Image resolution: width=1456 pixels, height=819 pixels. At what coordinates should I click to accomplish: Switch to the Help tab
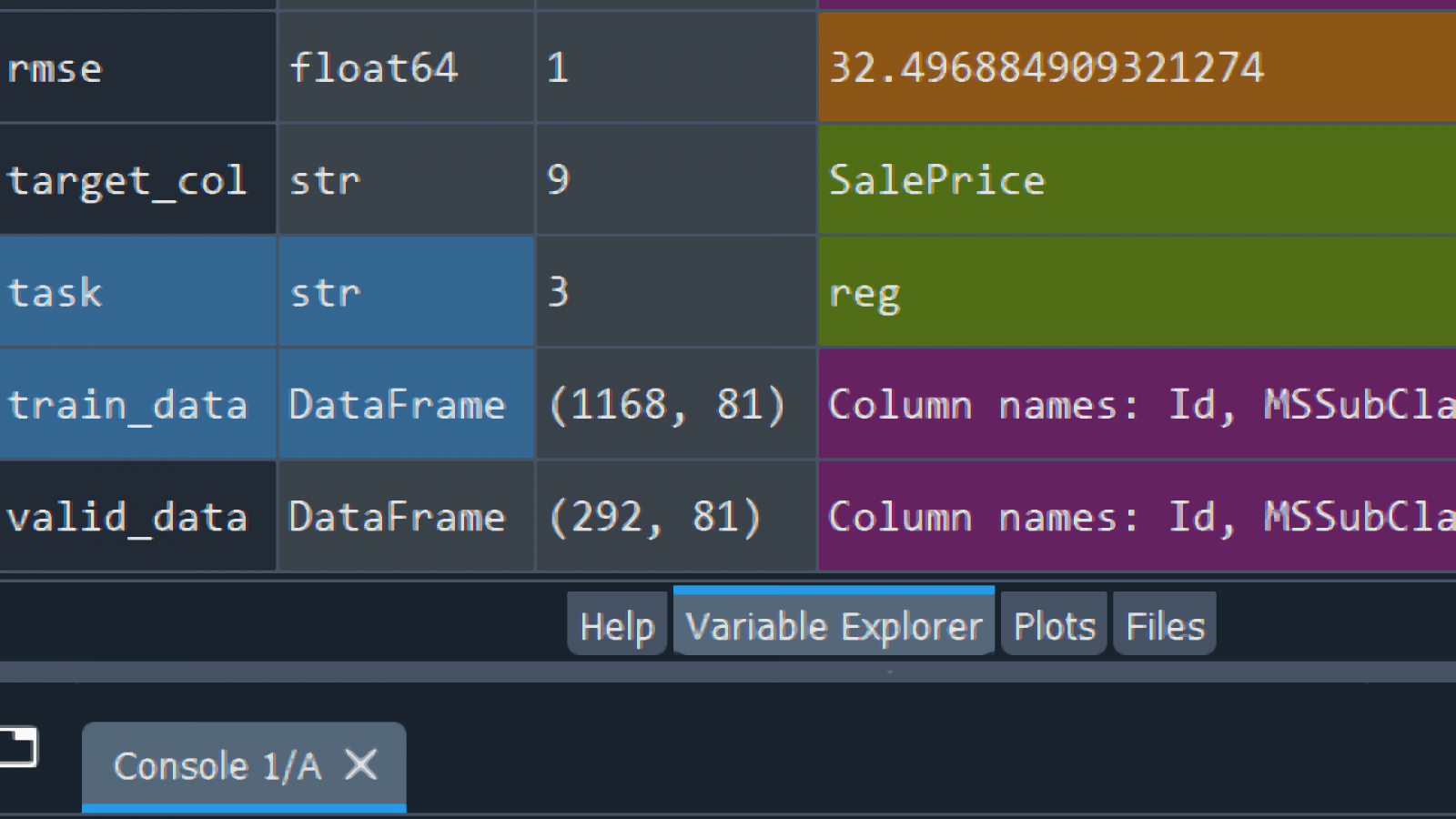point(617,626)
